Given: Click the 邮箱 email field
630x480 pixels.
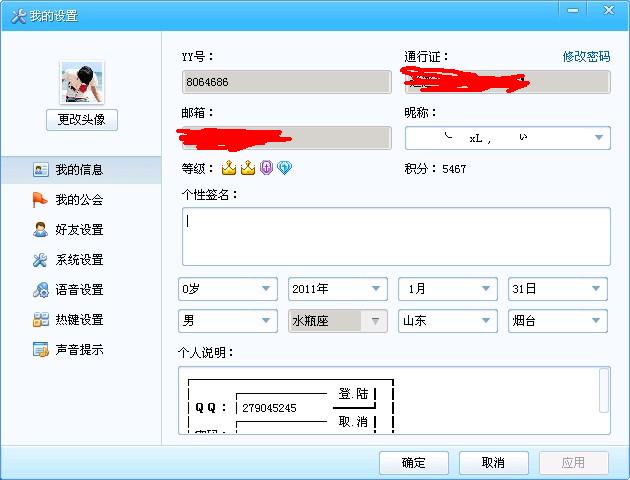Looking at the screenshot, I should [287, 138].
